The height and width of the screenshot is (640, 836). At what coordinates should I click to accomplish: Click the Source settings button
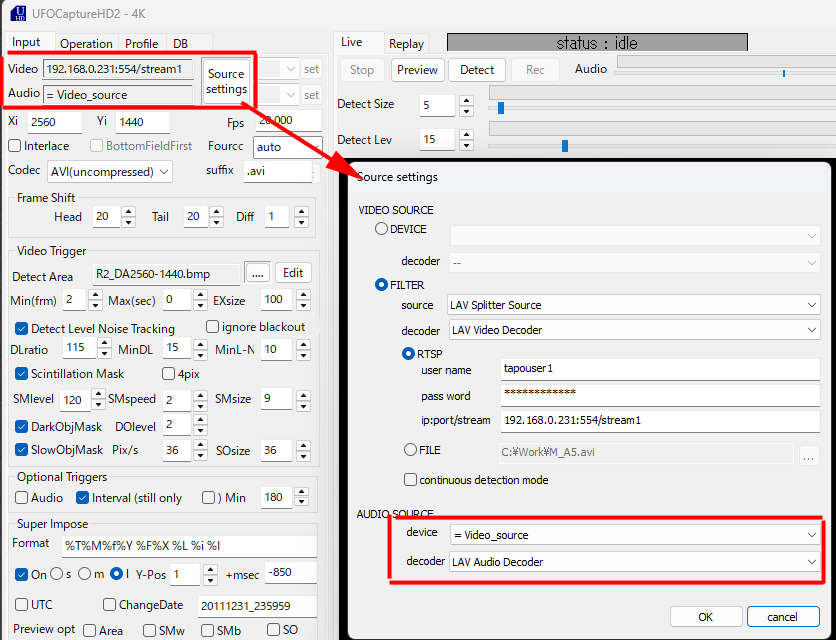pos(226,81)
